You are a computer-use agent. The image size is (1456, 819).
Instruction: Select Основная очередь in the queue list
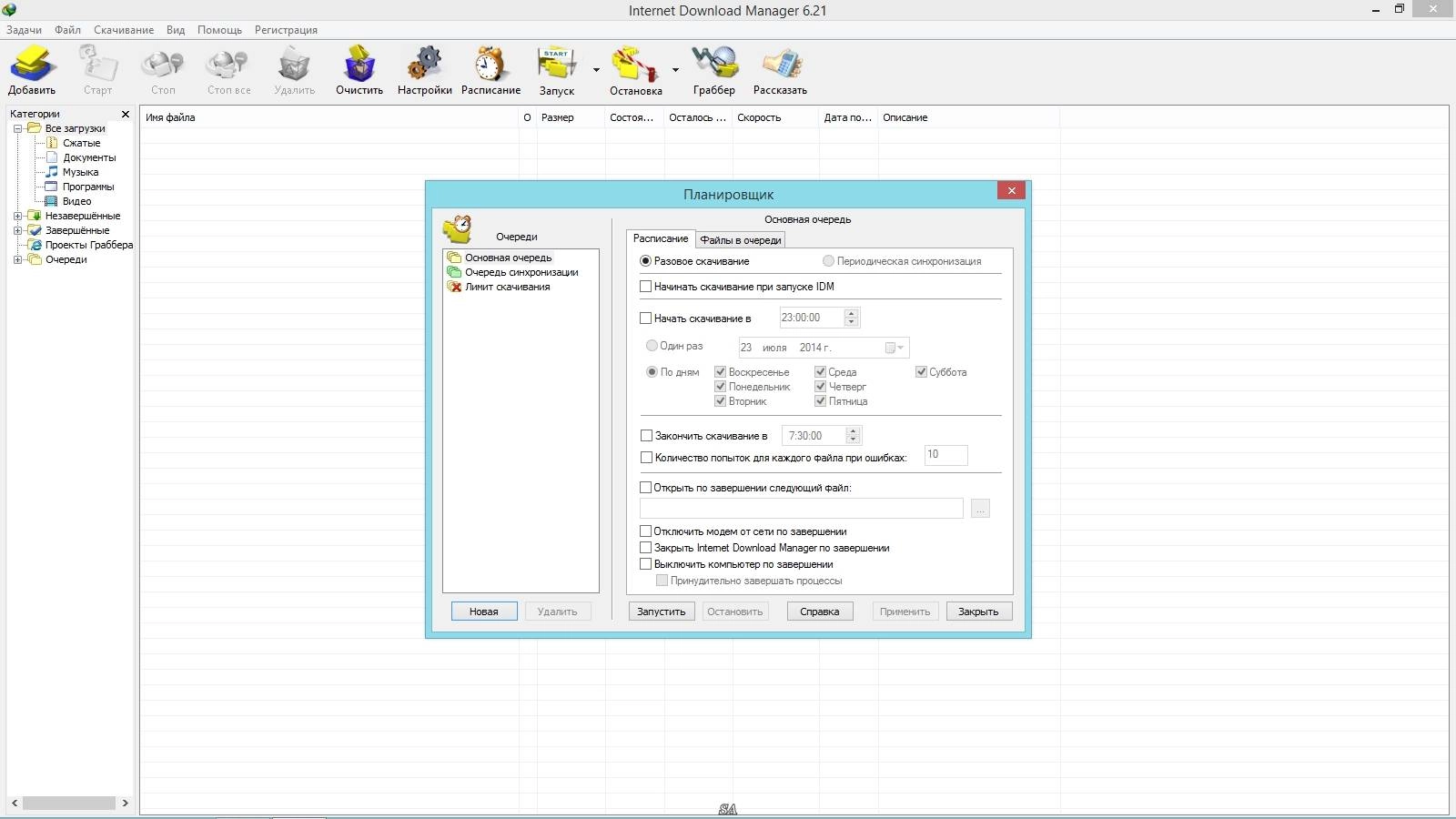click(x=508, y=258)
